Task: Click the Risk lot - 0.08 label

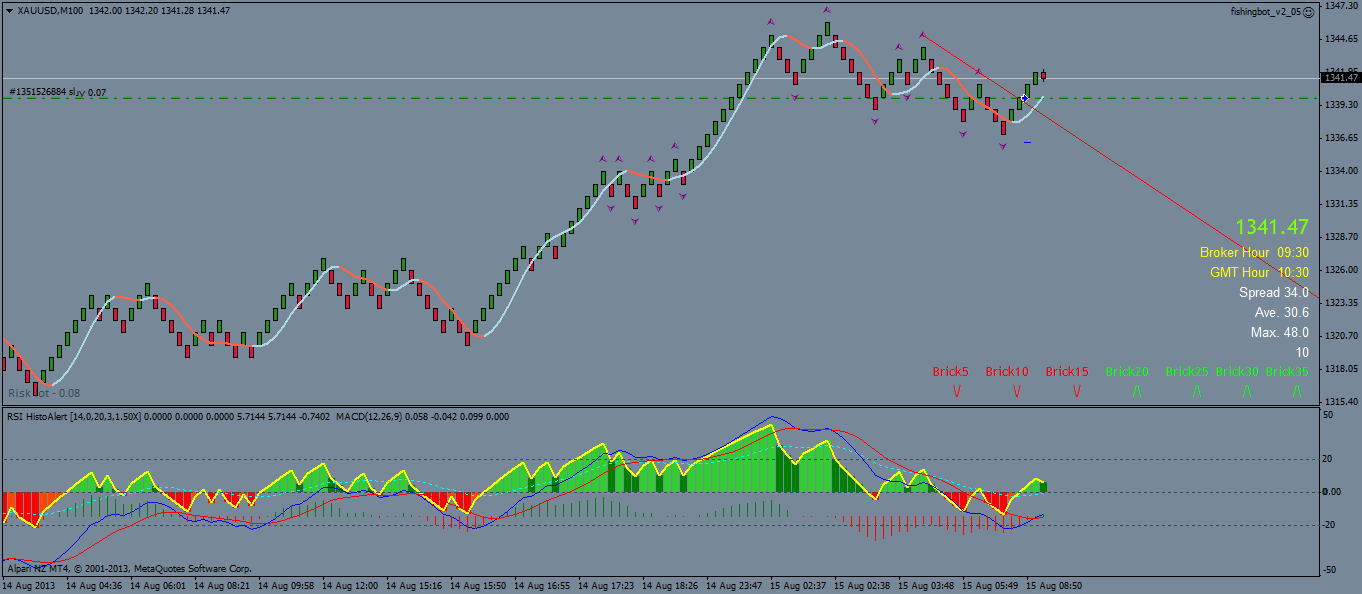Action: 44,393
